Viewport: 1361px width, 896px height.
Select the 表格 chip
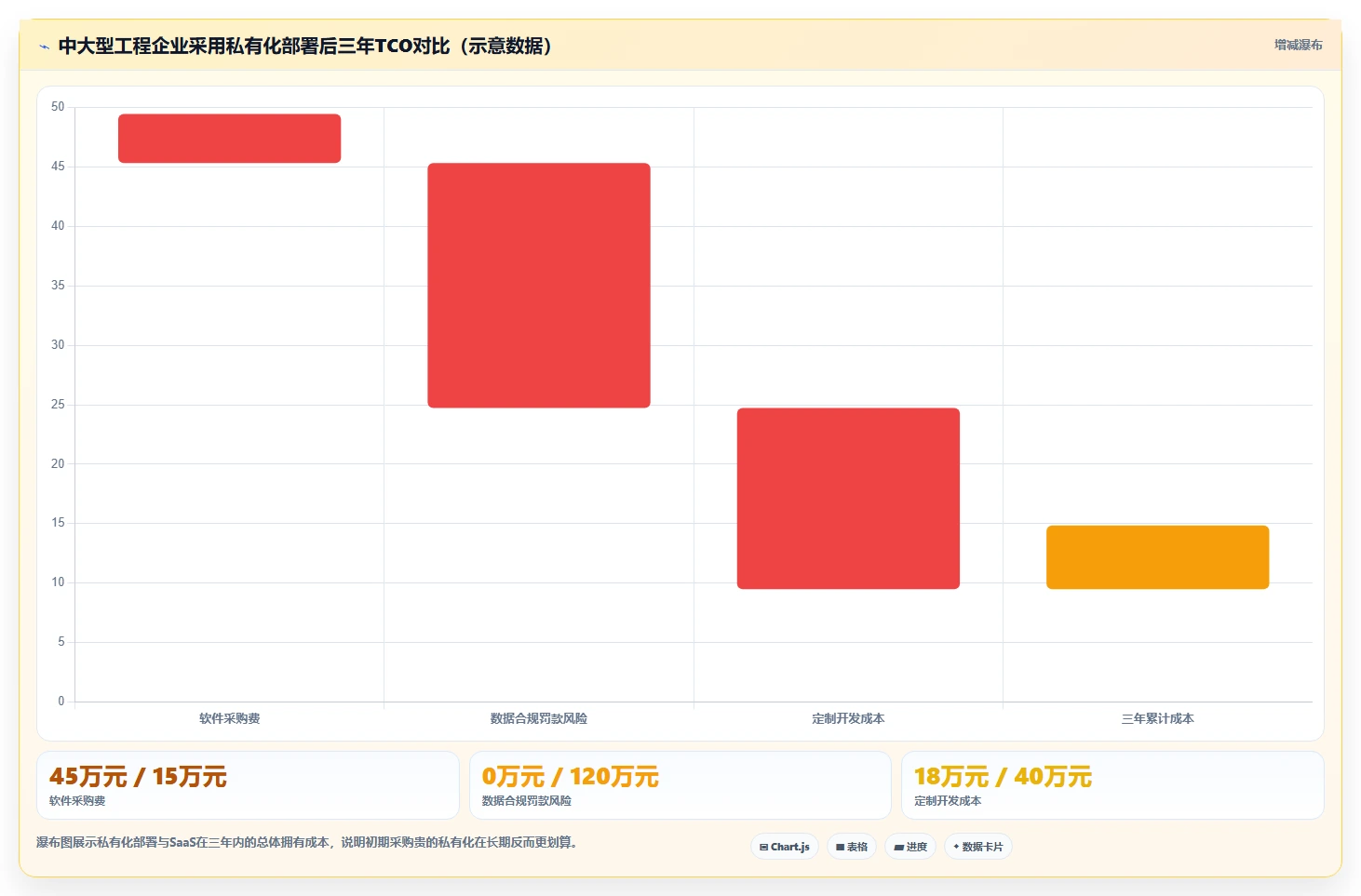(852, 847)
